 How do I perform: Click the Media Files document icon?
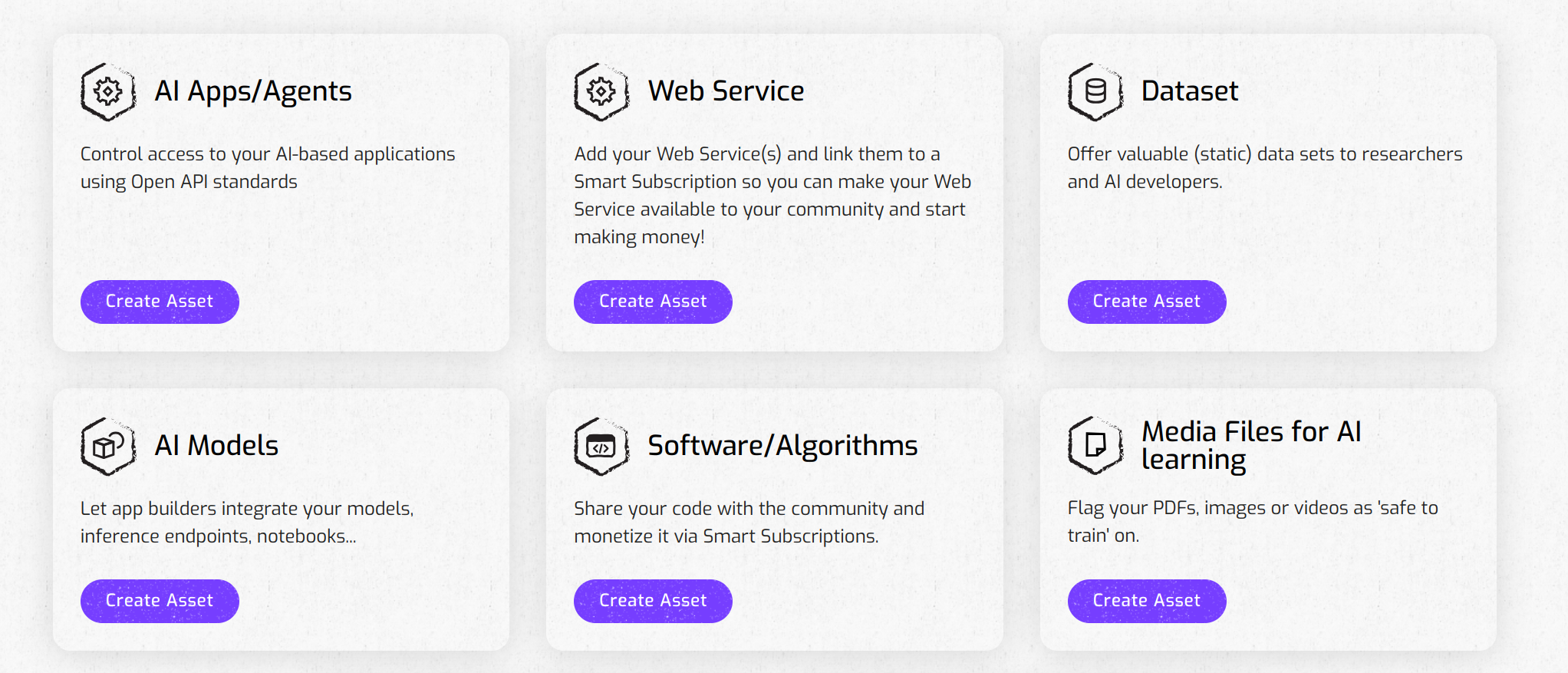click(1095, 445)
